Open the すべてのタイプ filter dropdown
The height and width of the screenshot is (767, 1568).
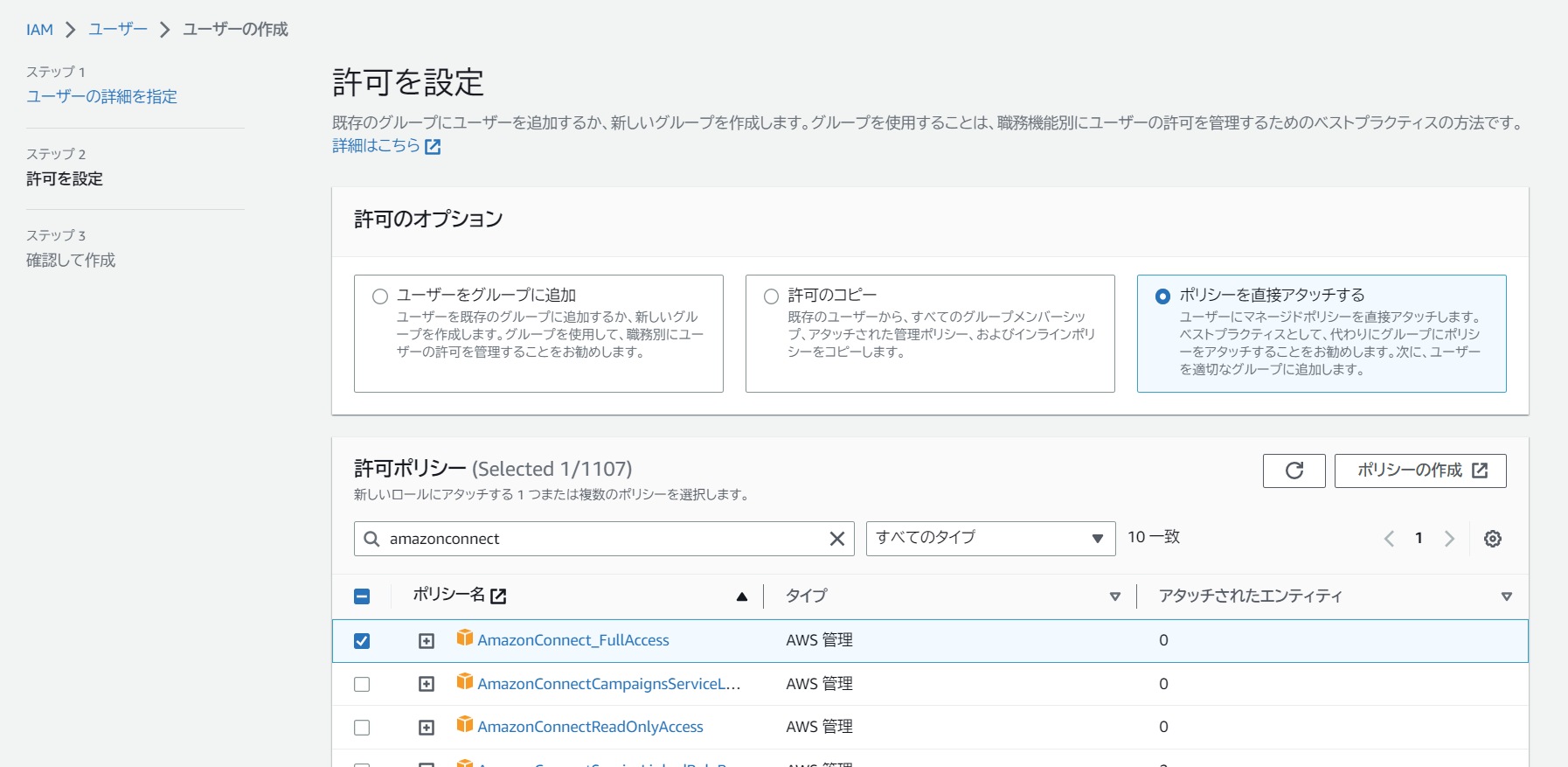tap(990, 539)
